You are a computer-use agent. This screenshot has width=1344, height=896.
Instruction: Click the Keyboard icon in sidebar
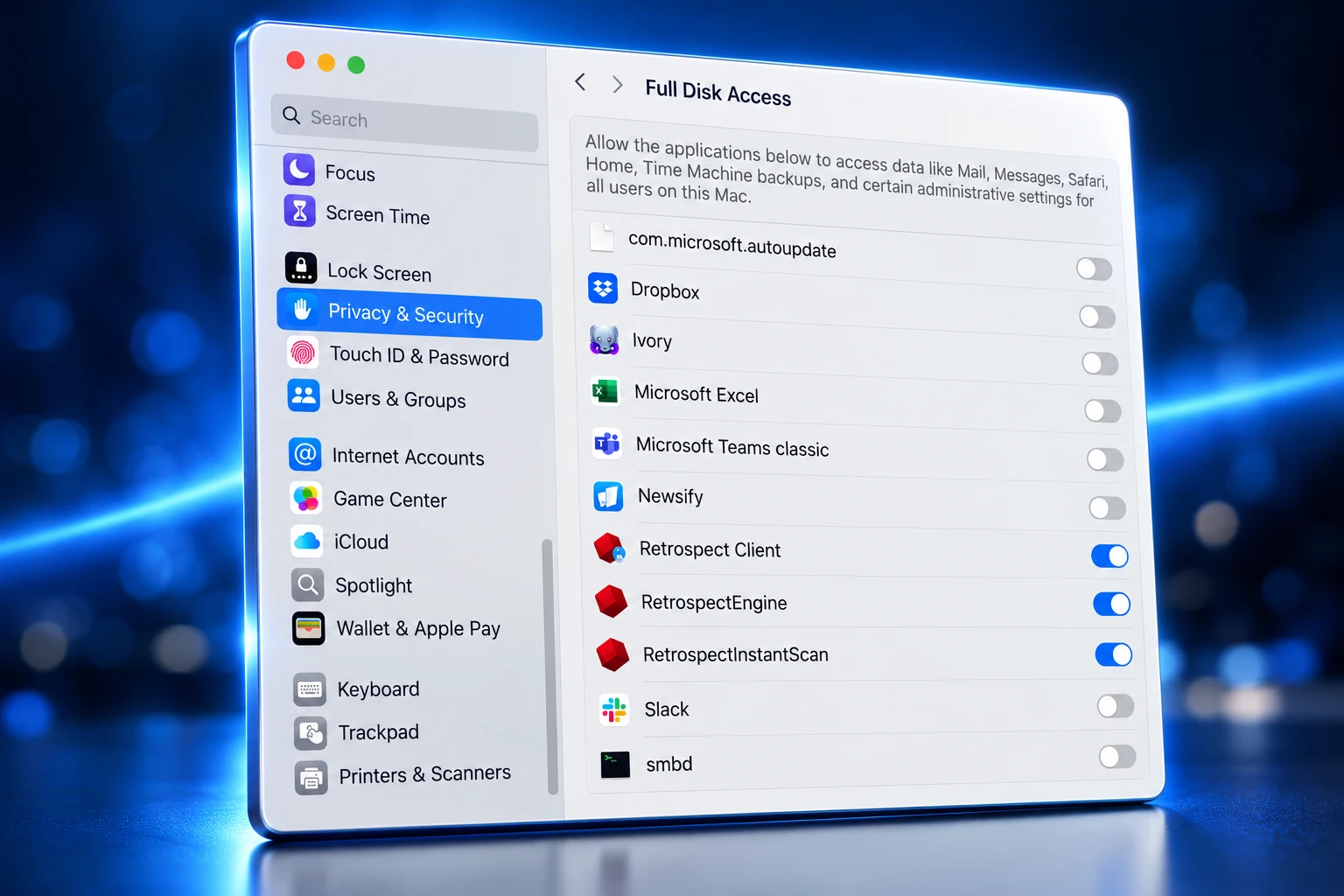(310, 689)
